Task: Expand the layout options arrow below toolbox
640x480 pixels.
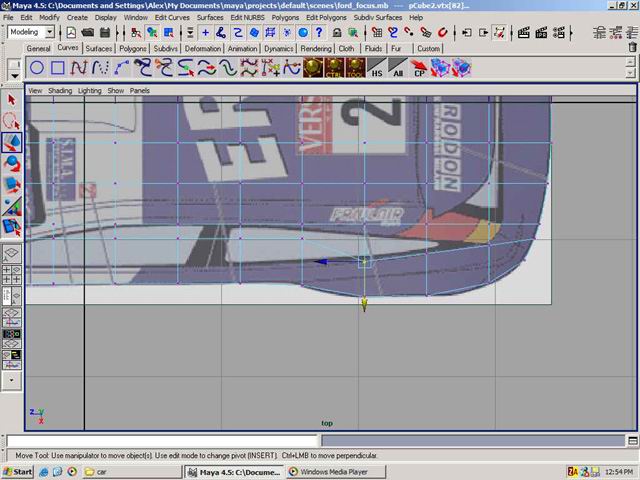Action: [x=12, y=380]
